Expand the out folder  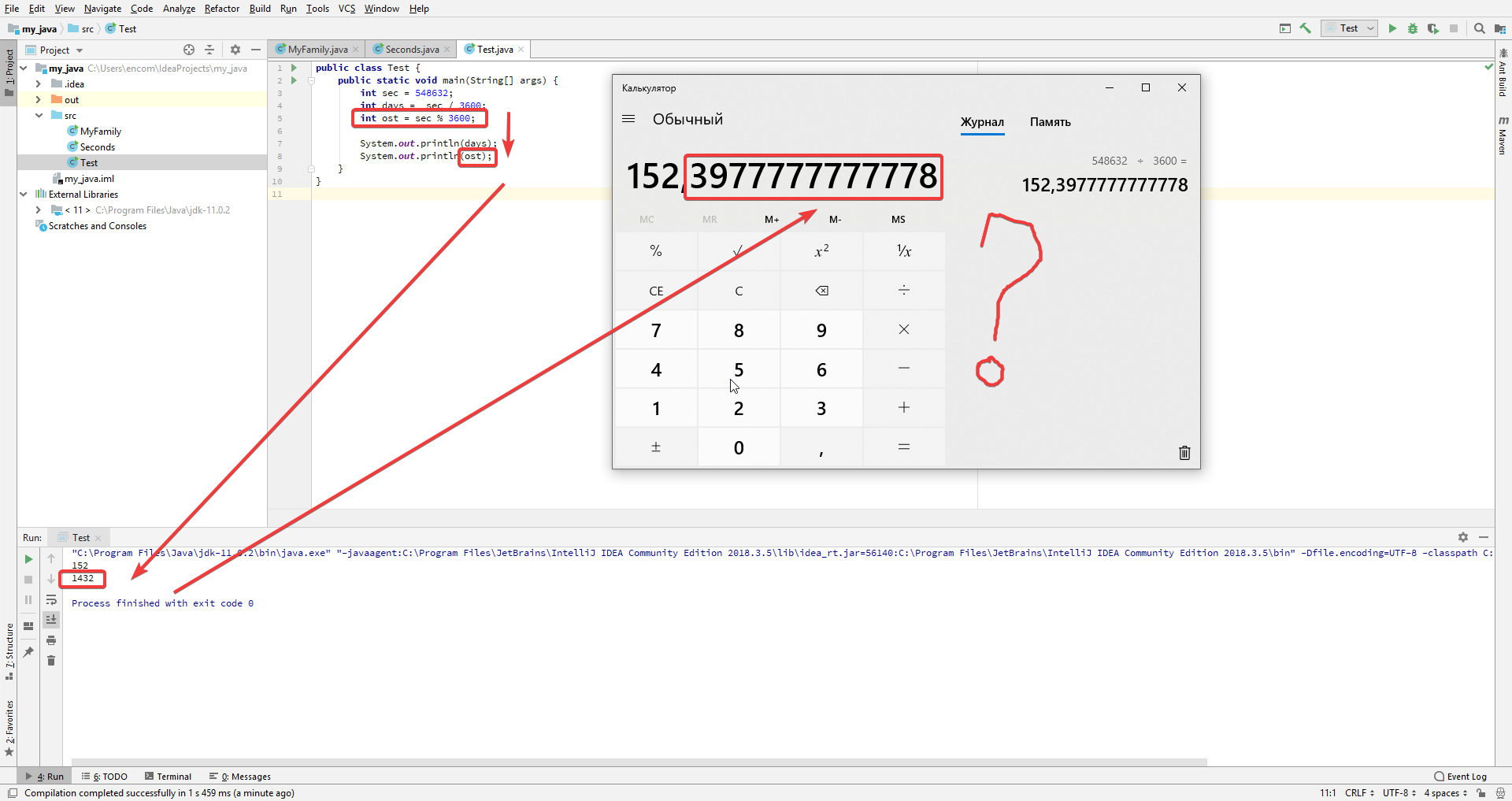click(x=39, y=100)
